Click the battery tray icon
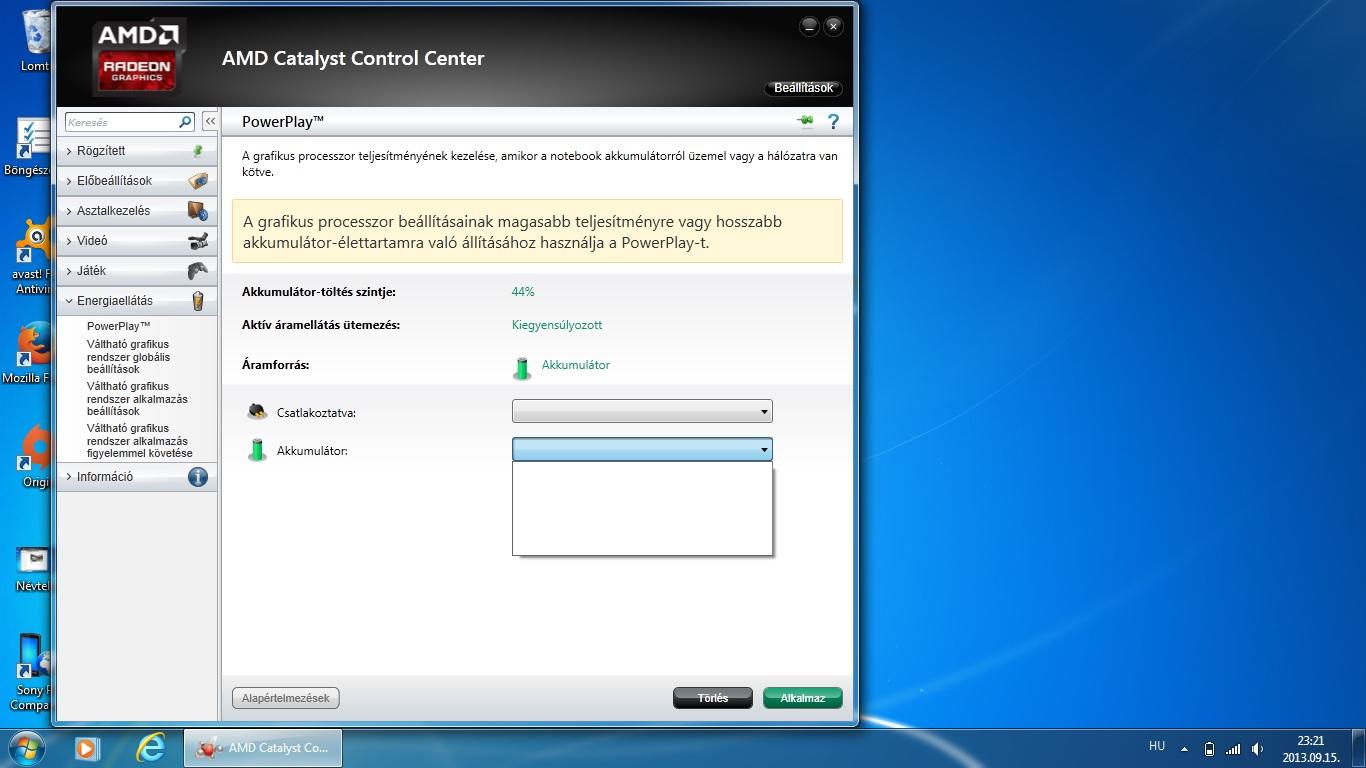 [1209, 749]
